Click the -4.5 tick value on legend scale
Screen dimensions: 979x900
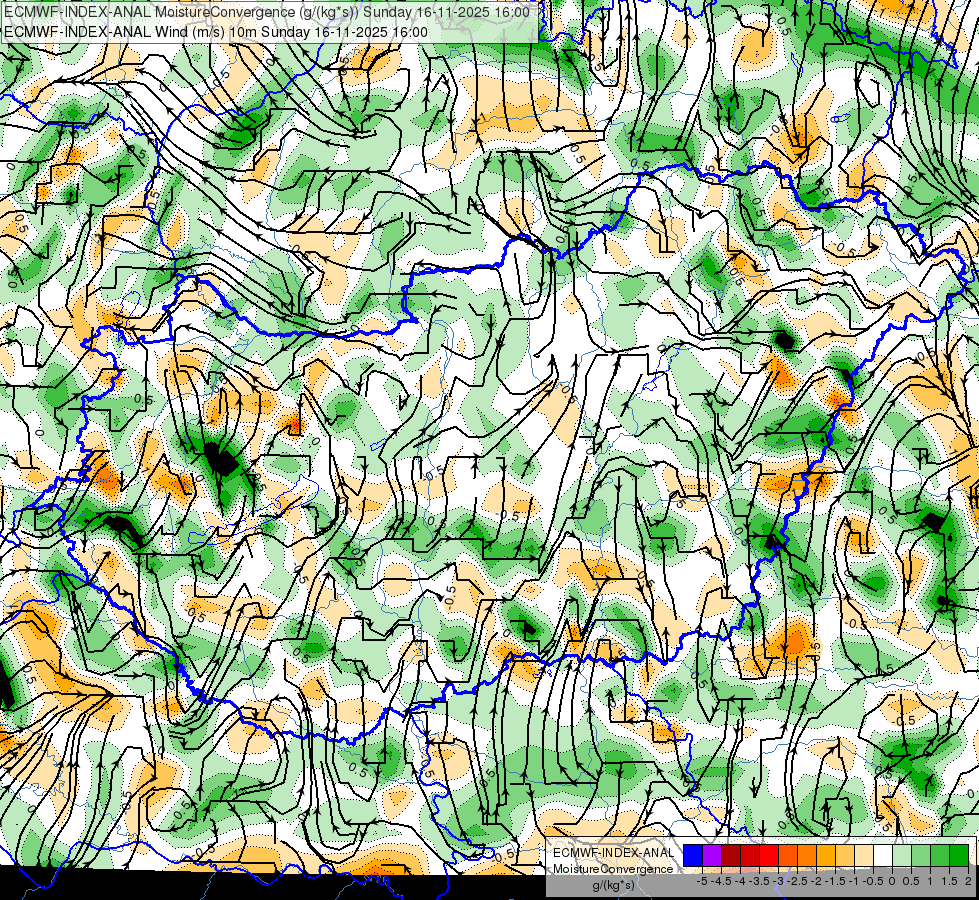(x=721, y=881)
